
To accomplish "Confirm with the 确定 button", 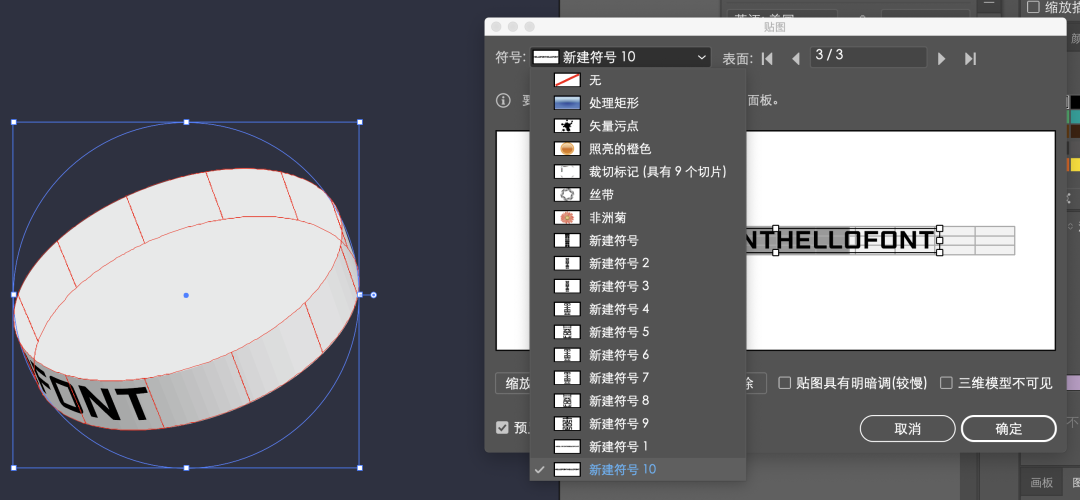I will pyautogui.click(x=1008, y=429).
